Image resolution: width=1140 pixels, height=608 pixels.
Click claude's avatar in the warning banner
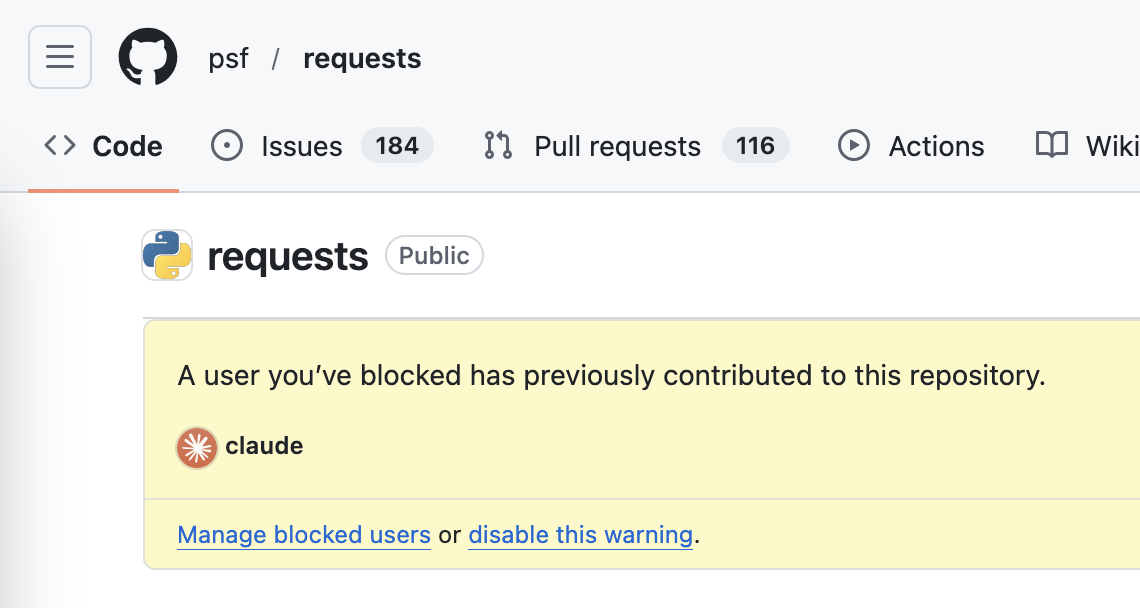click(196, 447)
